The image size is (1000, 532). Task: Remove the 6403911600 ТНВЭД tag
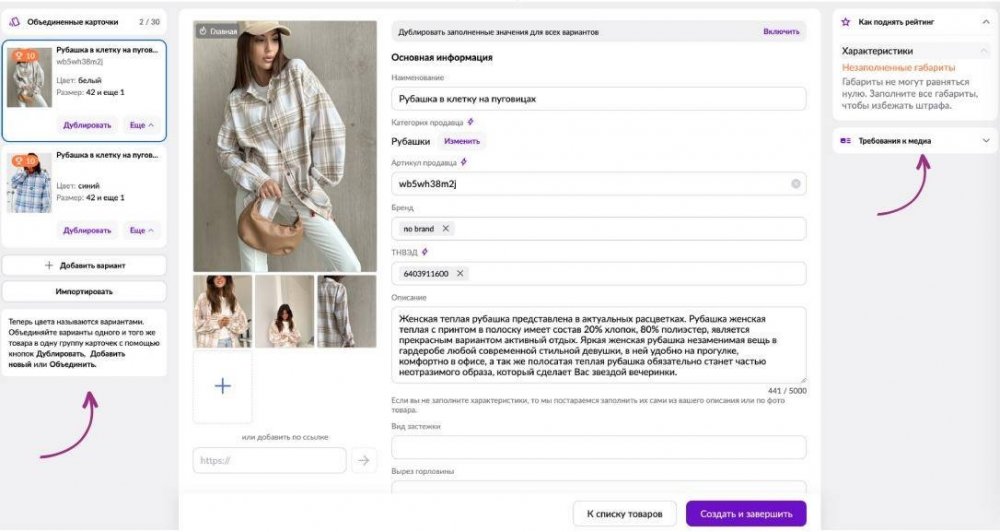[x=460, y=273]
